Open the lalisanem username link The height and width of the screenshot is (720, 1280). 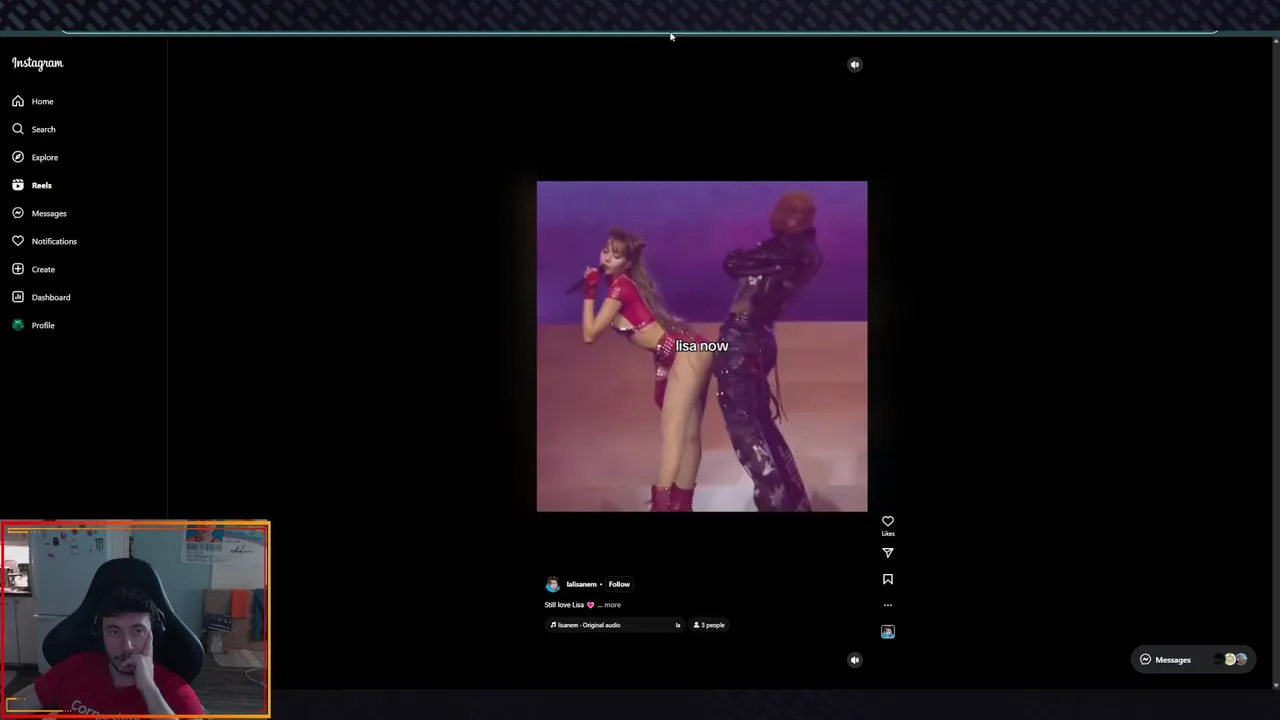coord(581,584)
